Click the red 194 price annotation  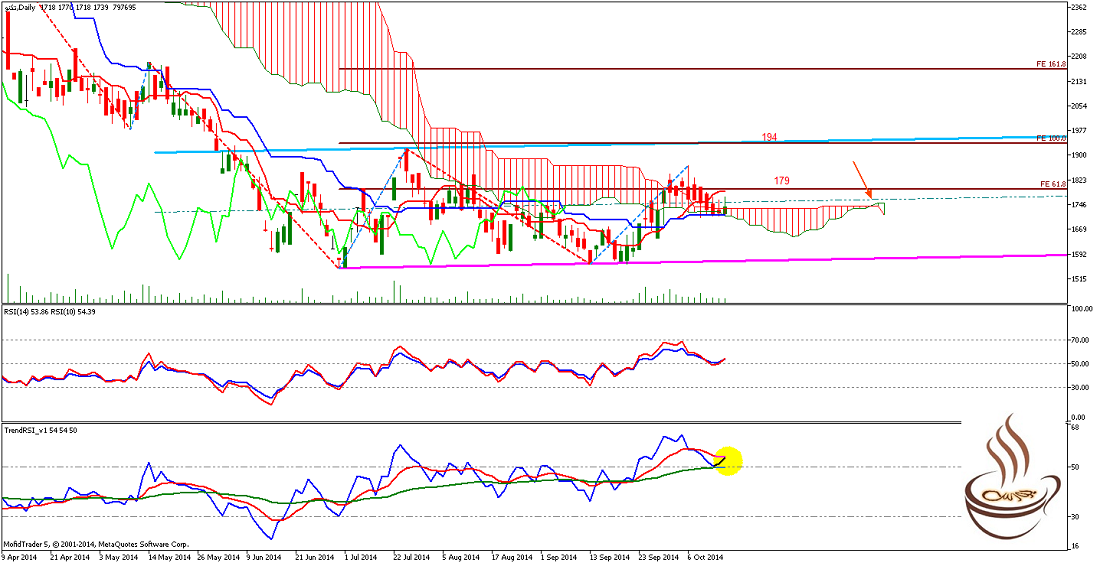(x=769, y=136)
